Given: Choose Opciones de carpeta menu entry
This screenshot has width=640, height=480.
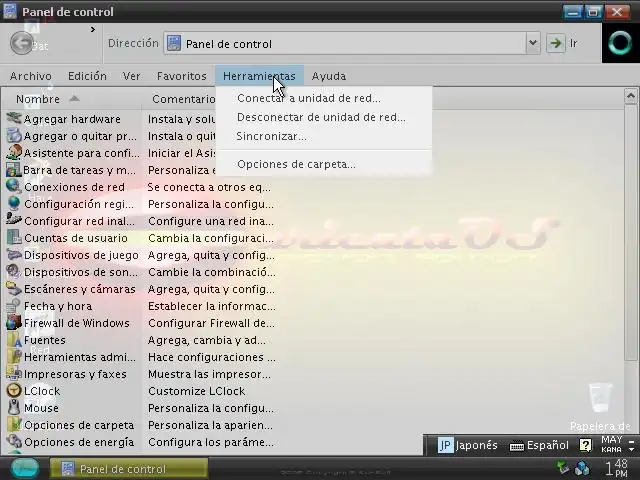Looking at the screenshot, I should (324, 164).
